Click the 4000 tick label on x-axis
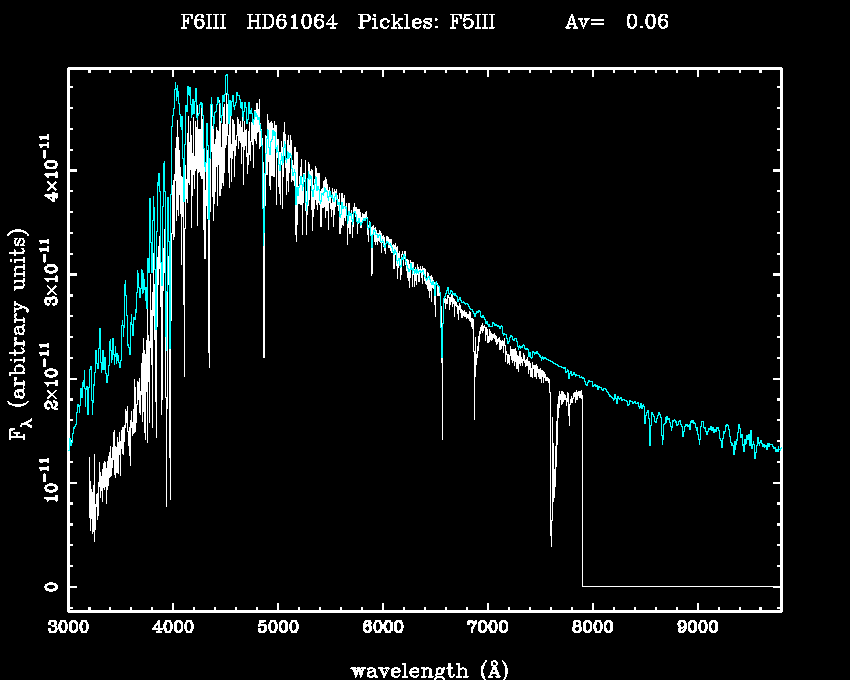 click(173, 628)
